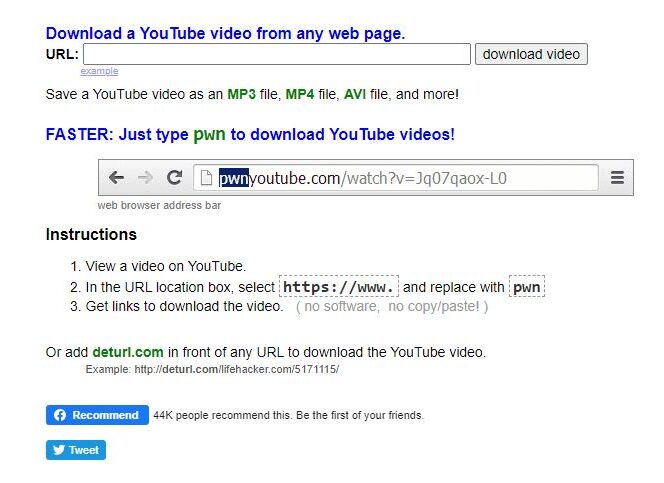Image resolution: width=664 pixels, height=483 pixels.
Task: Click the hamburger menu icon in browser image
Action: point(617,177)
